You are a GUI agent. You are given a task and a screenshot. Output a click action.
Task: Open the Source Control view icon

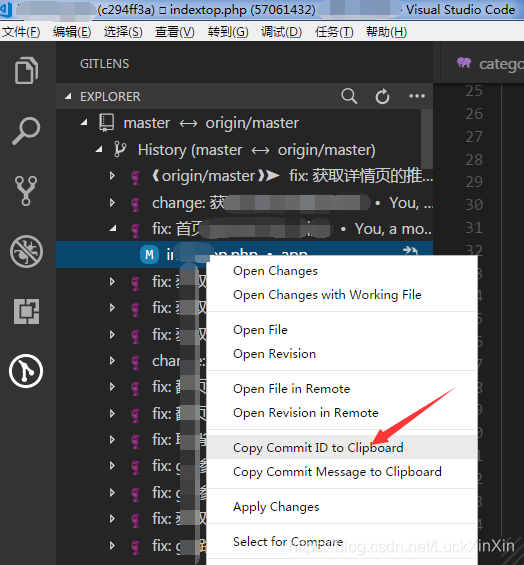(26, 191)
